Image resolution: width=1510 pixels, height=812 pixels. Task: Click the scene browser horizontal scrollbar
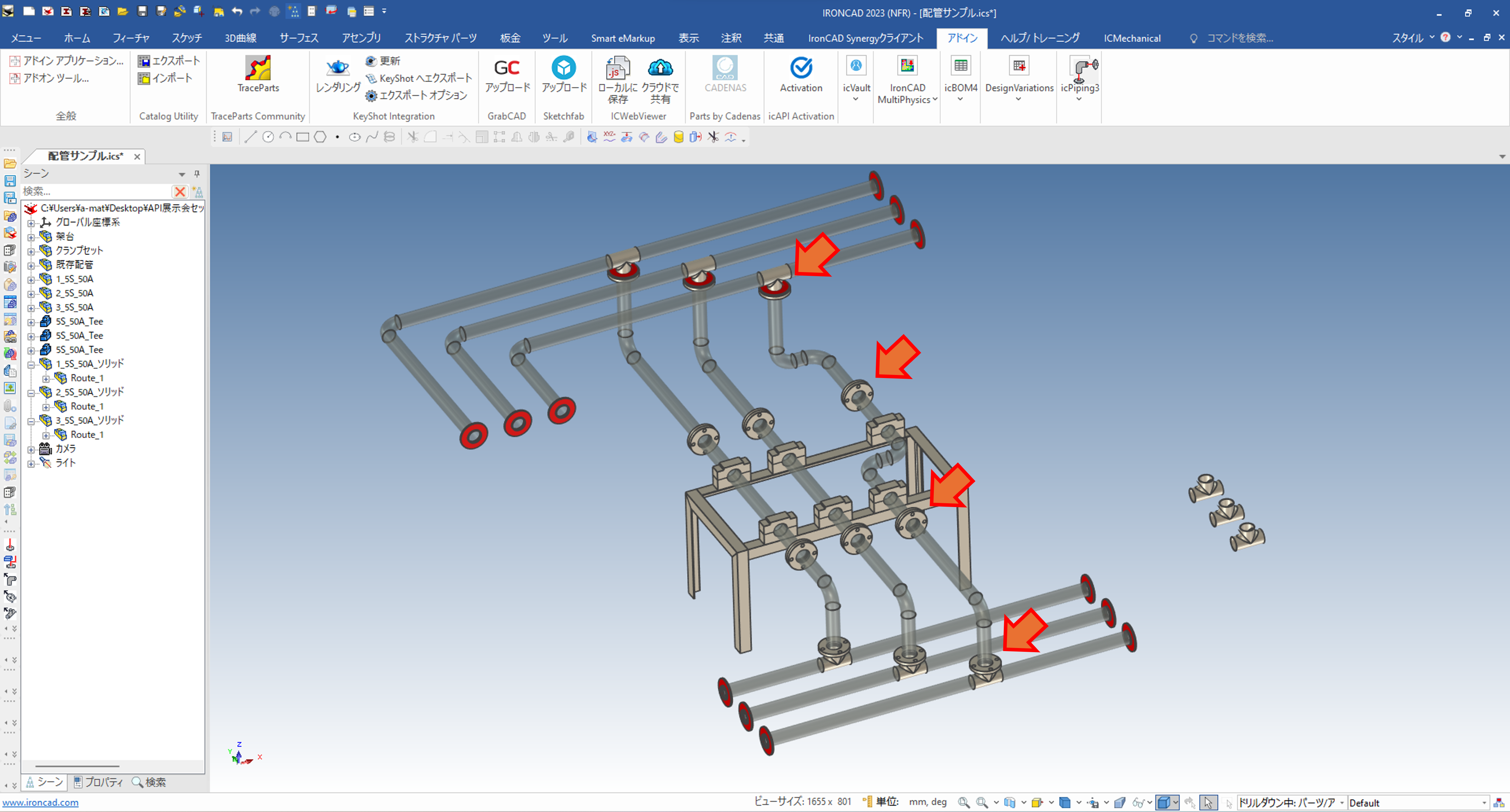[77, 766]
